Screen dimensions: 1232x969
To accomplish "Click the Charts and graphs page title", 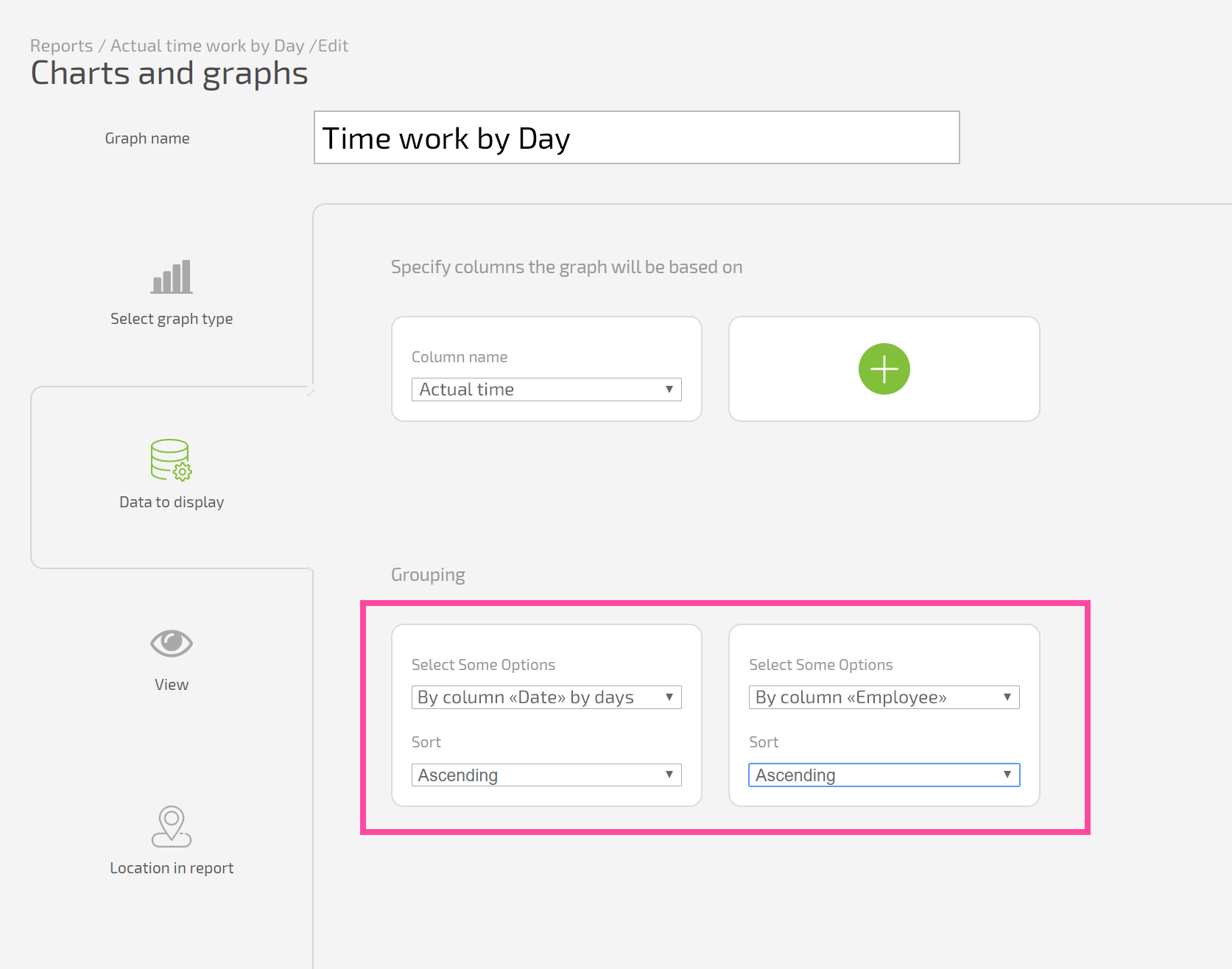I will click(x=169, y=74).
